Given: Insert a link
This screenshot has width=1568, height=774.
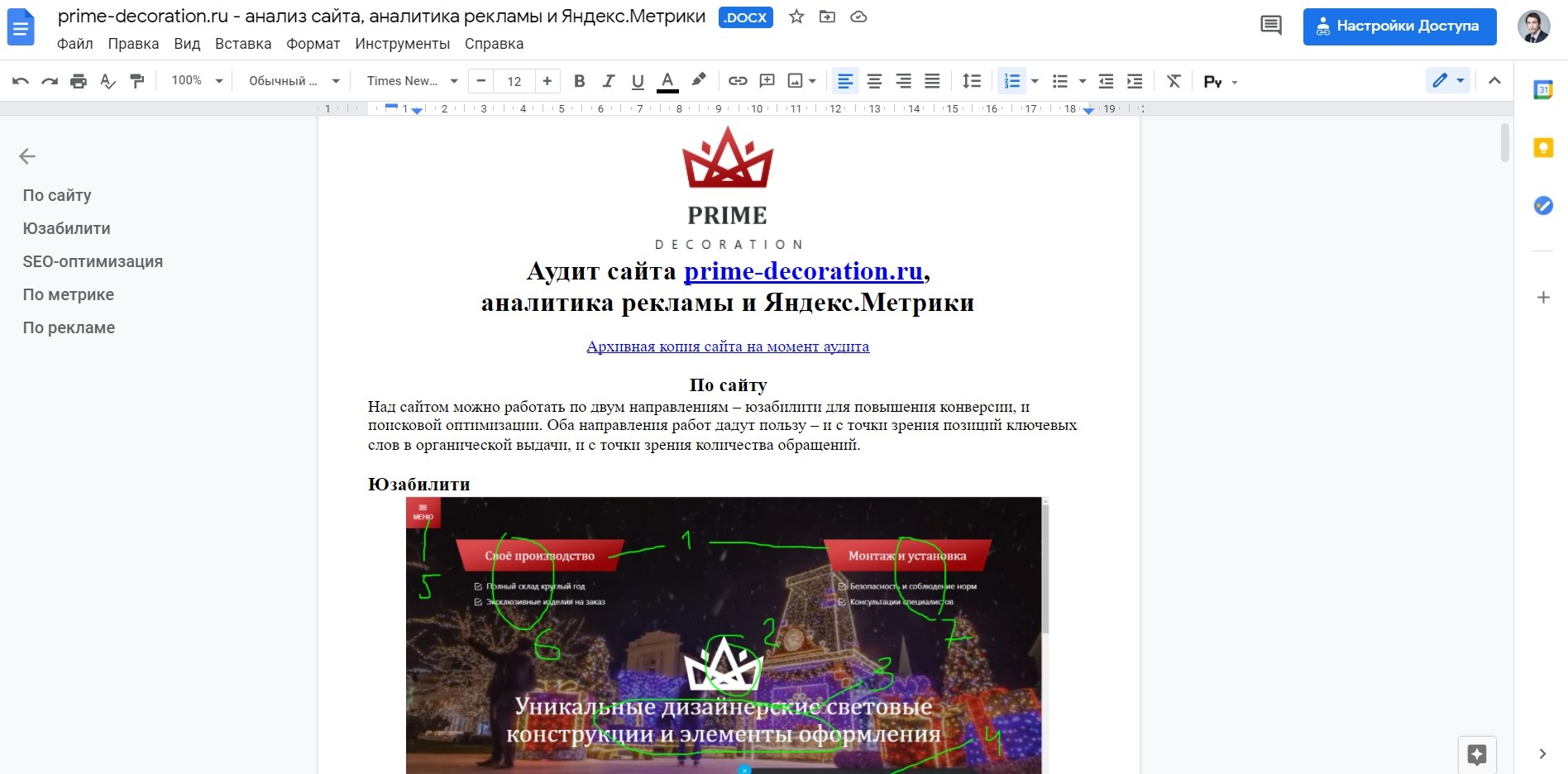Looking at the screenshot, I should pos(737,81).
